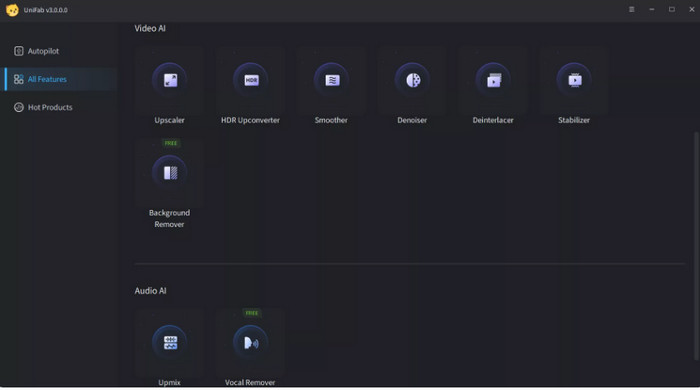Click the Background Remover label
Image resolution: width=700 pixels, height=390 pixels.
point(170,219)
